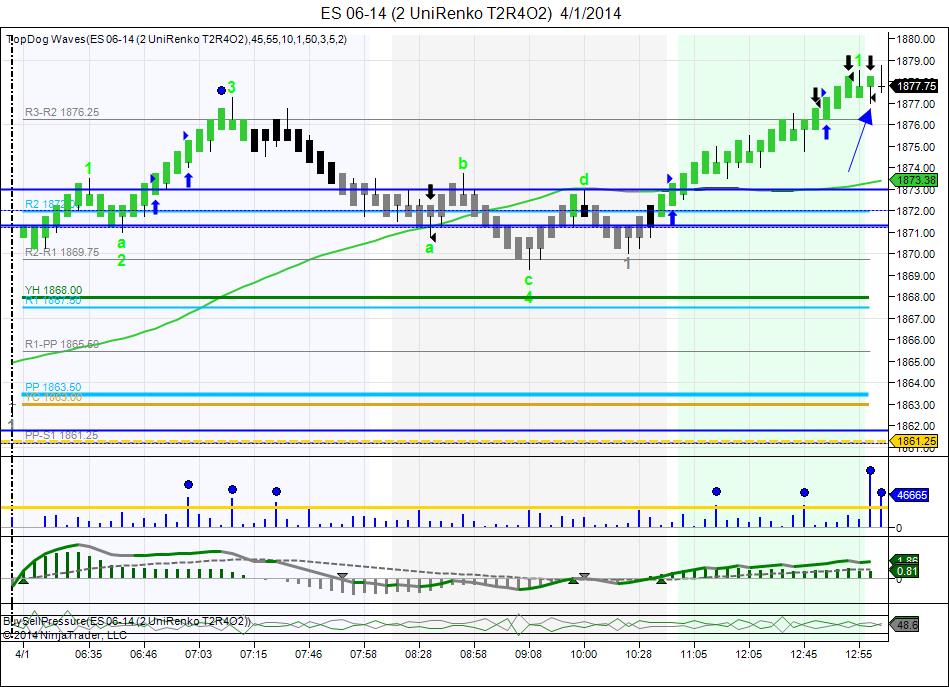
Task: Click the 07:03 time axis label
Action: click(x=199, y=654)
